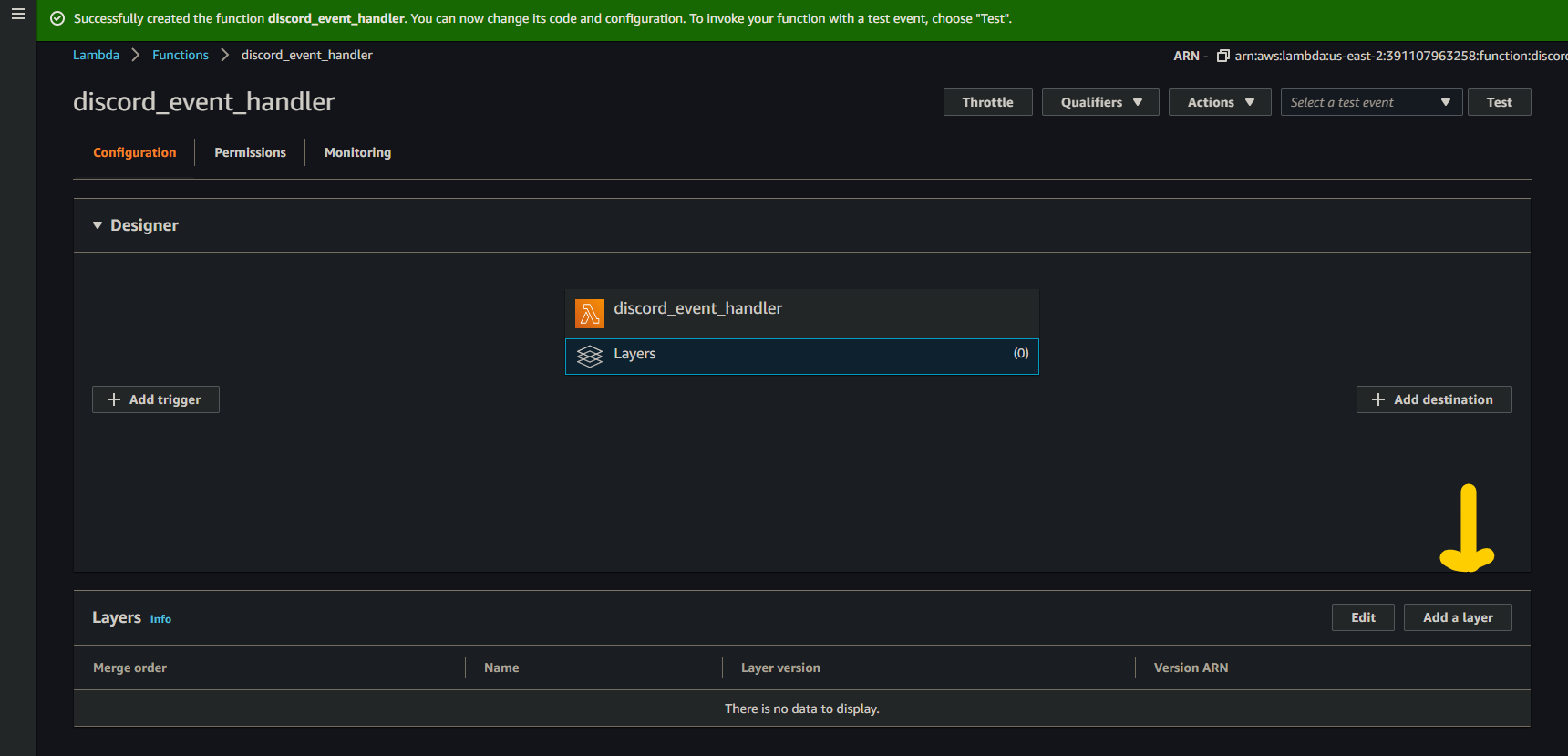
Task: Copy the function ARN icon
Action: pos(1223,56)
